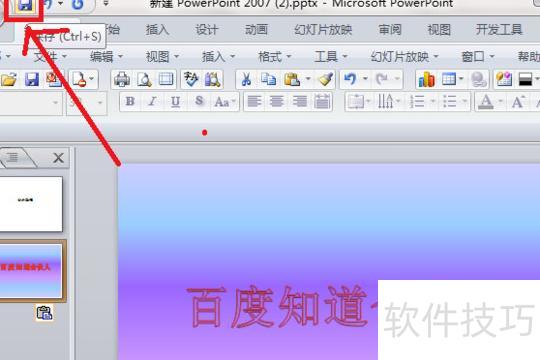Click the Paste Options smart tag icon

(44, 313)
